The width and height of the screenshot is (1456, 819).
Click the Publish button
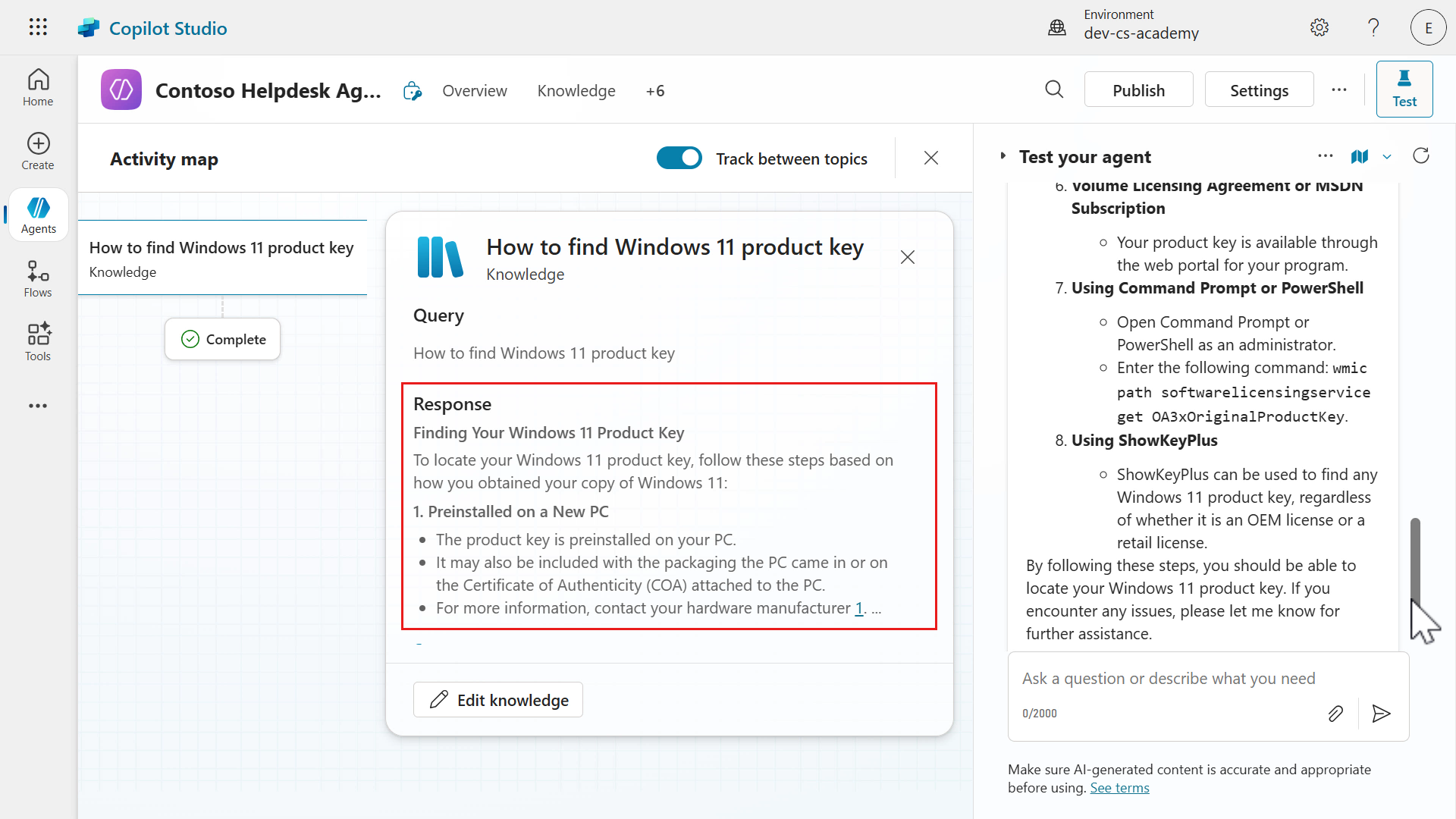coord(1138,90)
